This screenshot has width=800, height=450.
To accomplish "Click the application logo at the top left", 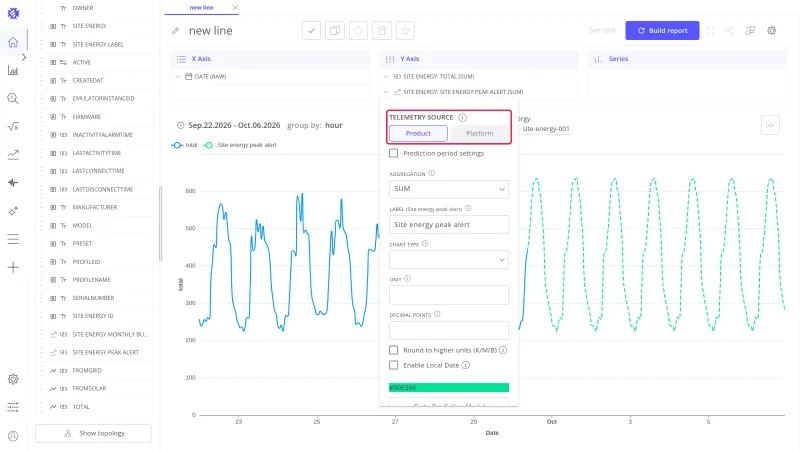I will (x=13, y=13).
